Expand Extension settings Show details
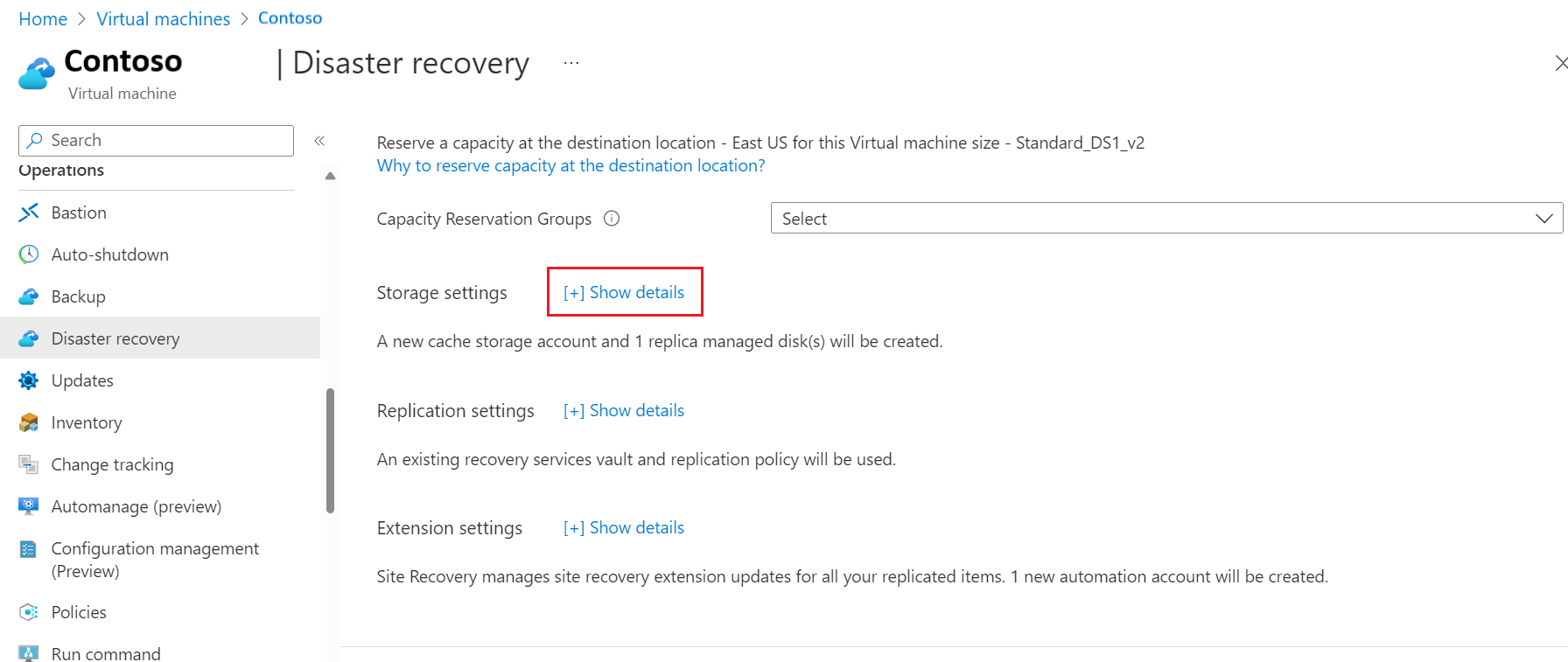 point(624,527)
